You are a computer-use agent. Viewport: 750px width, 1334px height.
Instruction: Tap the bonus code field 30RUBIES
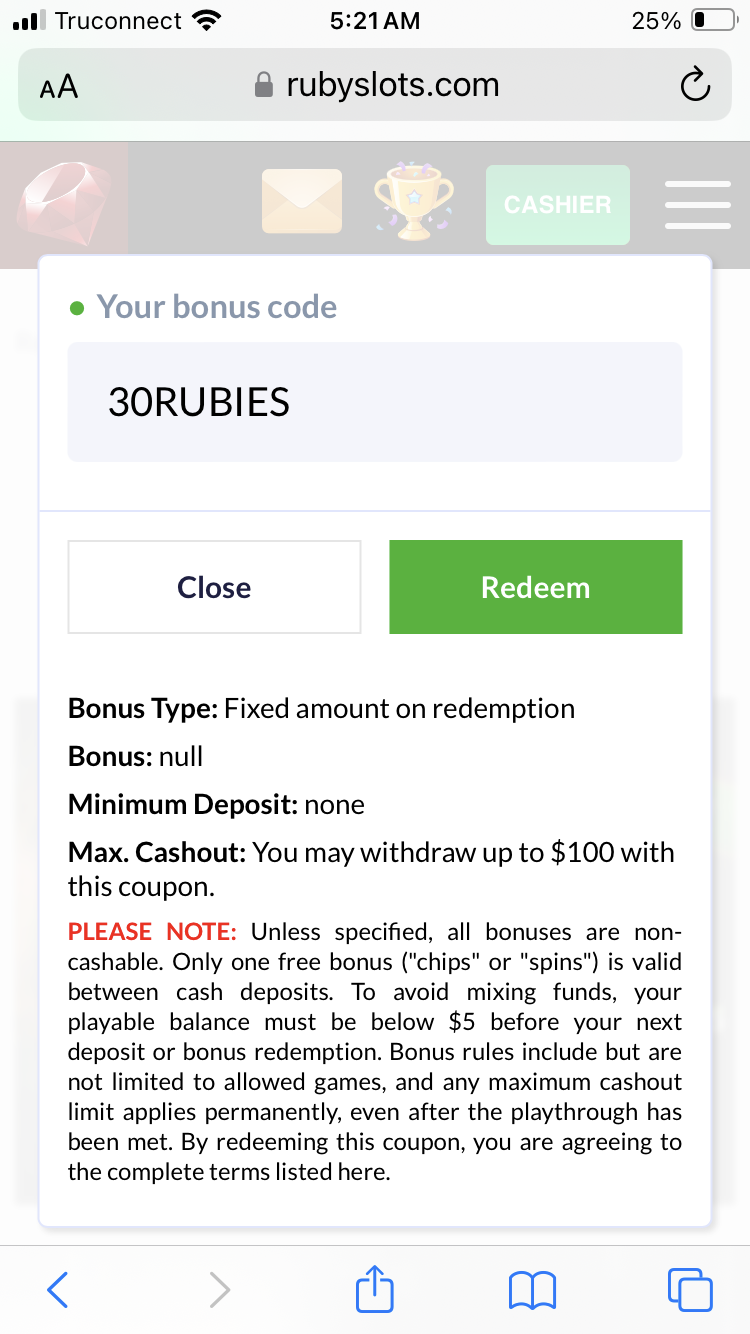[x=375, y=402]
